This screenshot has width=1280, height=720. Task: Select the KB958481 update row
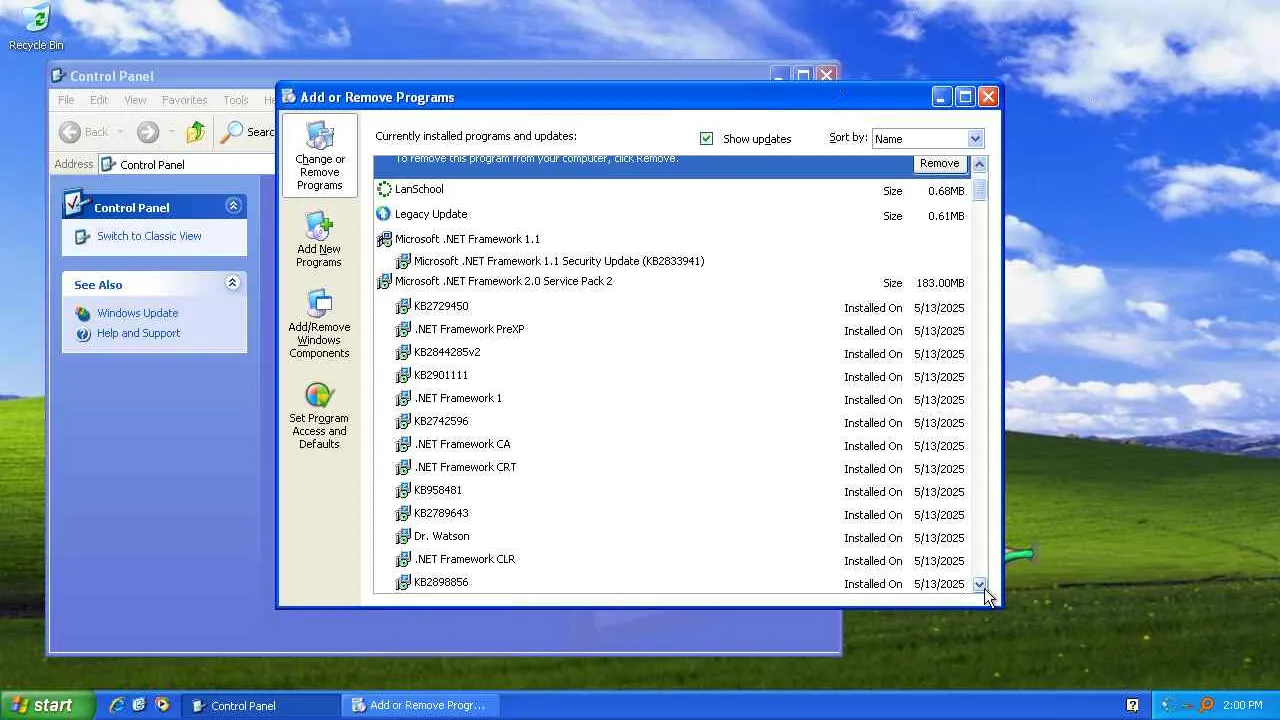(672, 491)
